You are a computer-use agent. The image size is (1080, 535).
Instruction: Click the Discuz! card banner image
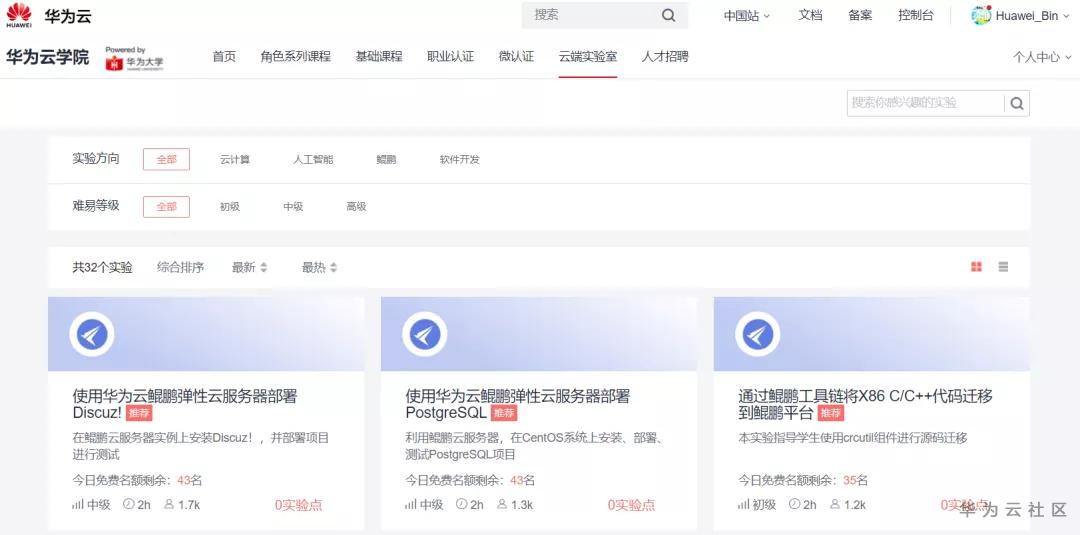click(x=206, y=334)
